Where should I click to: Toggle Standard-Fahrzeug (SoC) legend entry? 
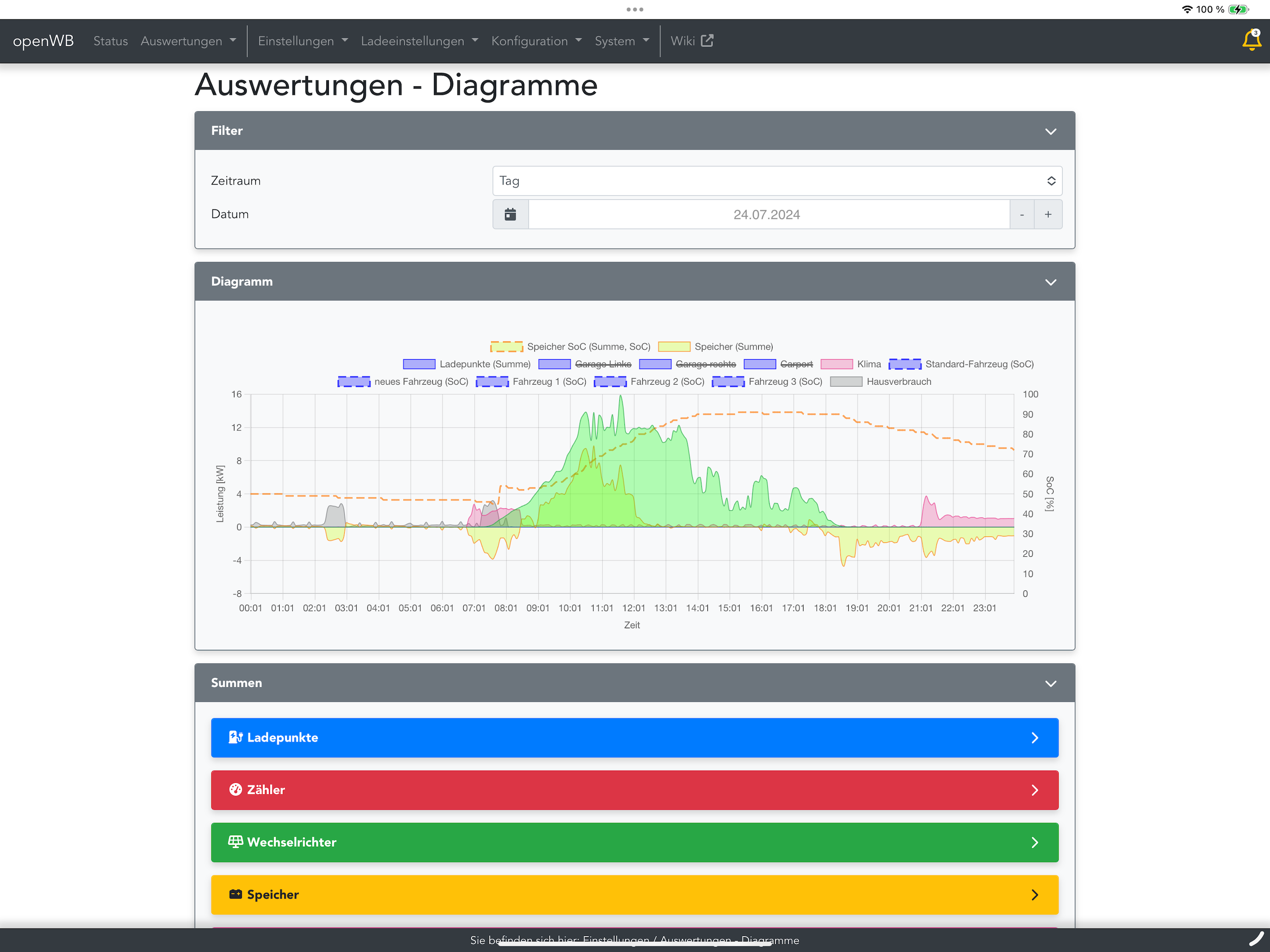[x=961, y=364]
